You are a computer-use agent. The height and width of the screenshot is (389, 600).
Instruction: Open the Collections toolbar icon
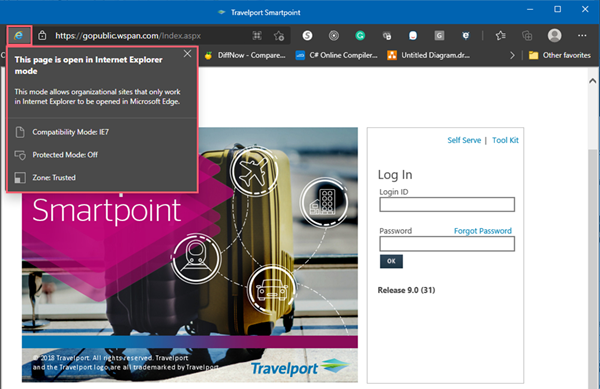(x=527, y=36)
